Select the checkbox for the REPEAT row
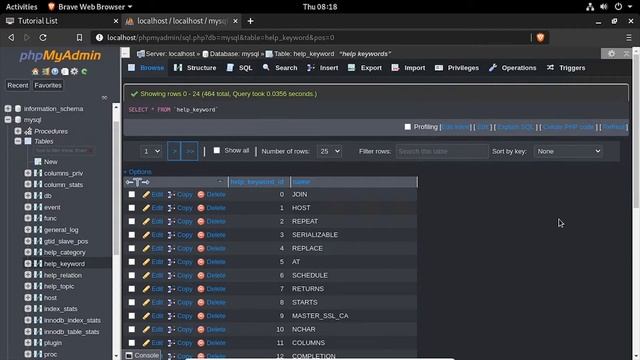The width and height of the screenshot is (640, 360). point(132,221)
